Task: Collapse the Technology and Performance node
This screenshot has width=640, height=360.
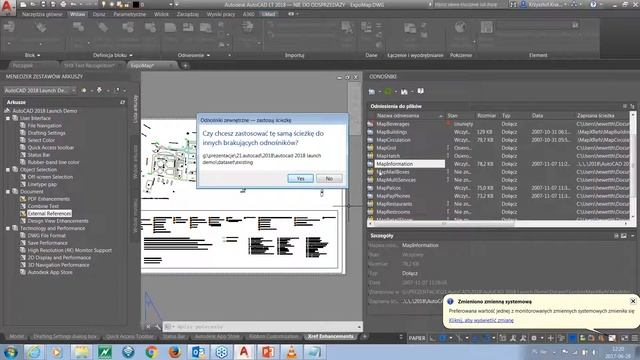Action: pyautogui.click(x=8, y=229)
